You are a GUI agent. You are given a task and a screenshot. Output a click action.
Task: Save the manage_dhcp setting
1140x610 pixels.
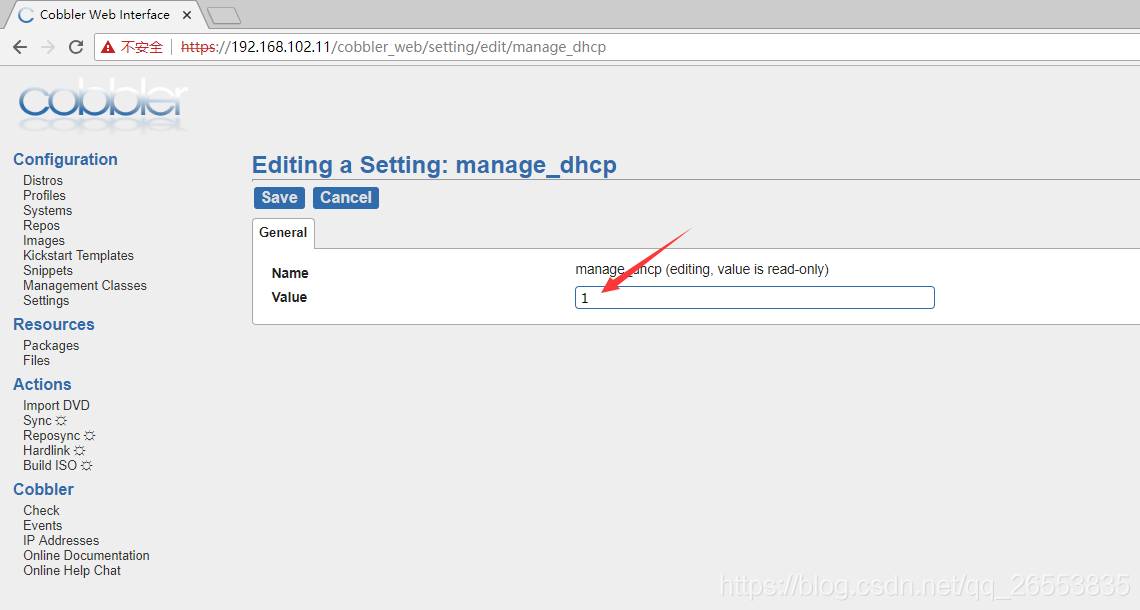point(279,198)
